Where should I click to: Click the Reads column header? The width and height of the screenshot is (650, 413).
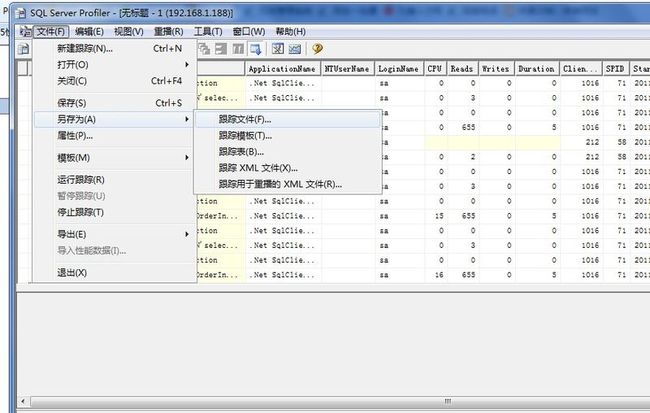tap(462, 69)
